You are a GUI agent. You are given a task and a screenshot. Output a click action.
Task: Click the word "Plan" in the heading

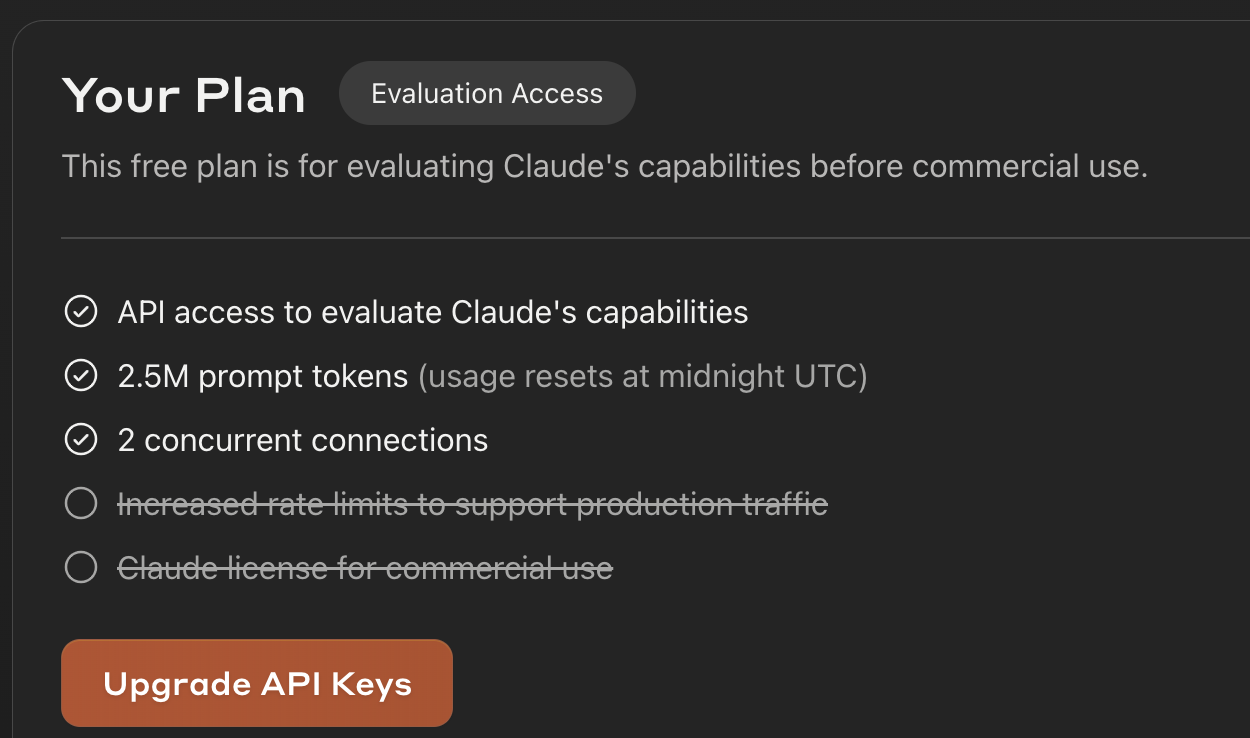pyautogui.click(x=250, y=96)
